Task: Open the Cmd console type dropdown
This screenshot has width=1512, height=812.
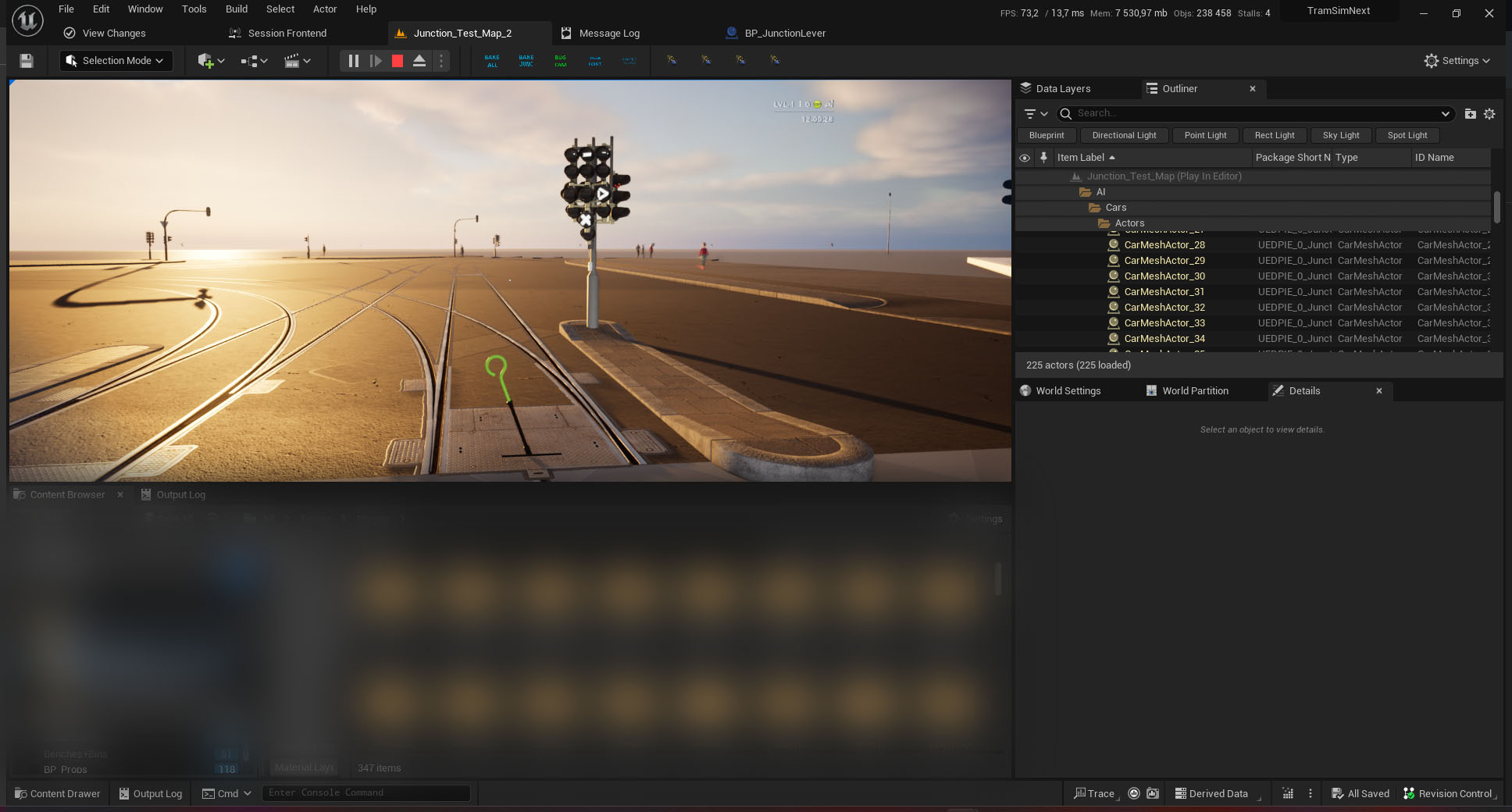Action: [226, 794]
